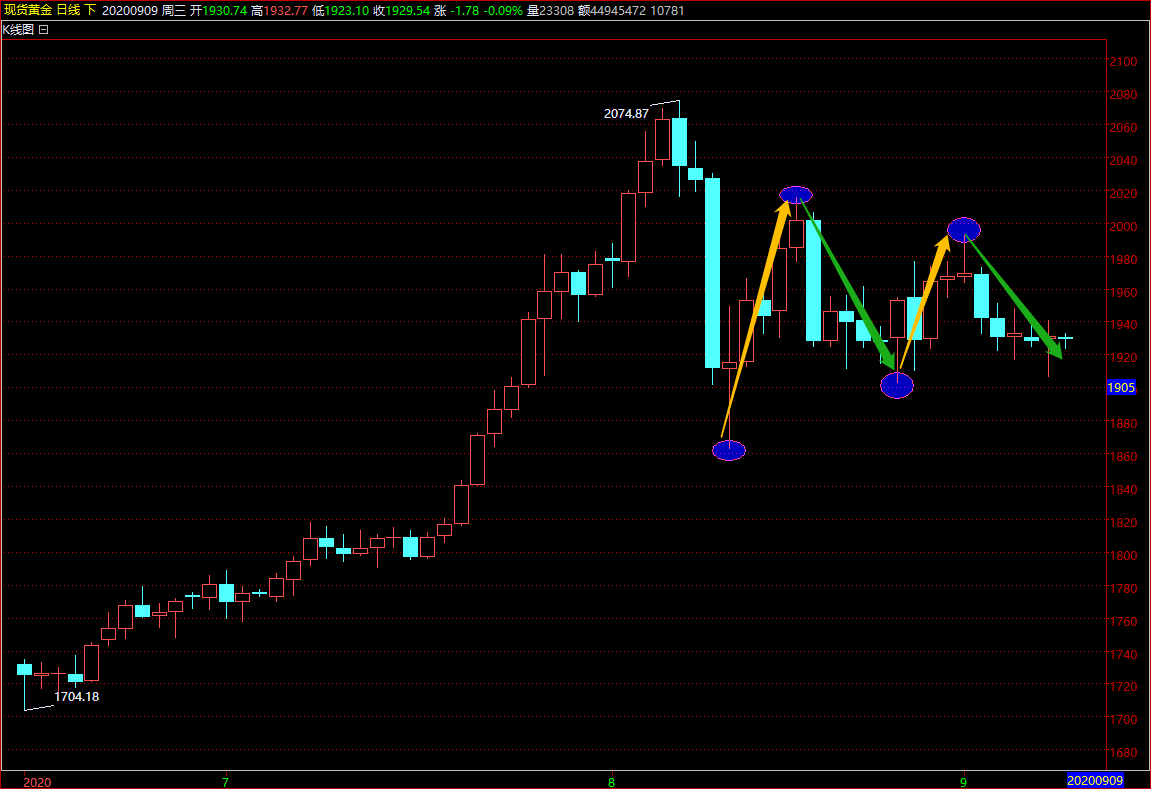The height and width of the screenshot is (789, 1151).
Task: Select the 现货黄金 instrument name
Action: (28, 10)
